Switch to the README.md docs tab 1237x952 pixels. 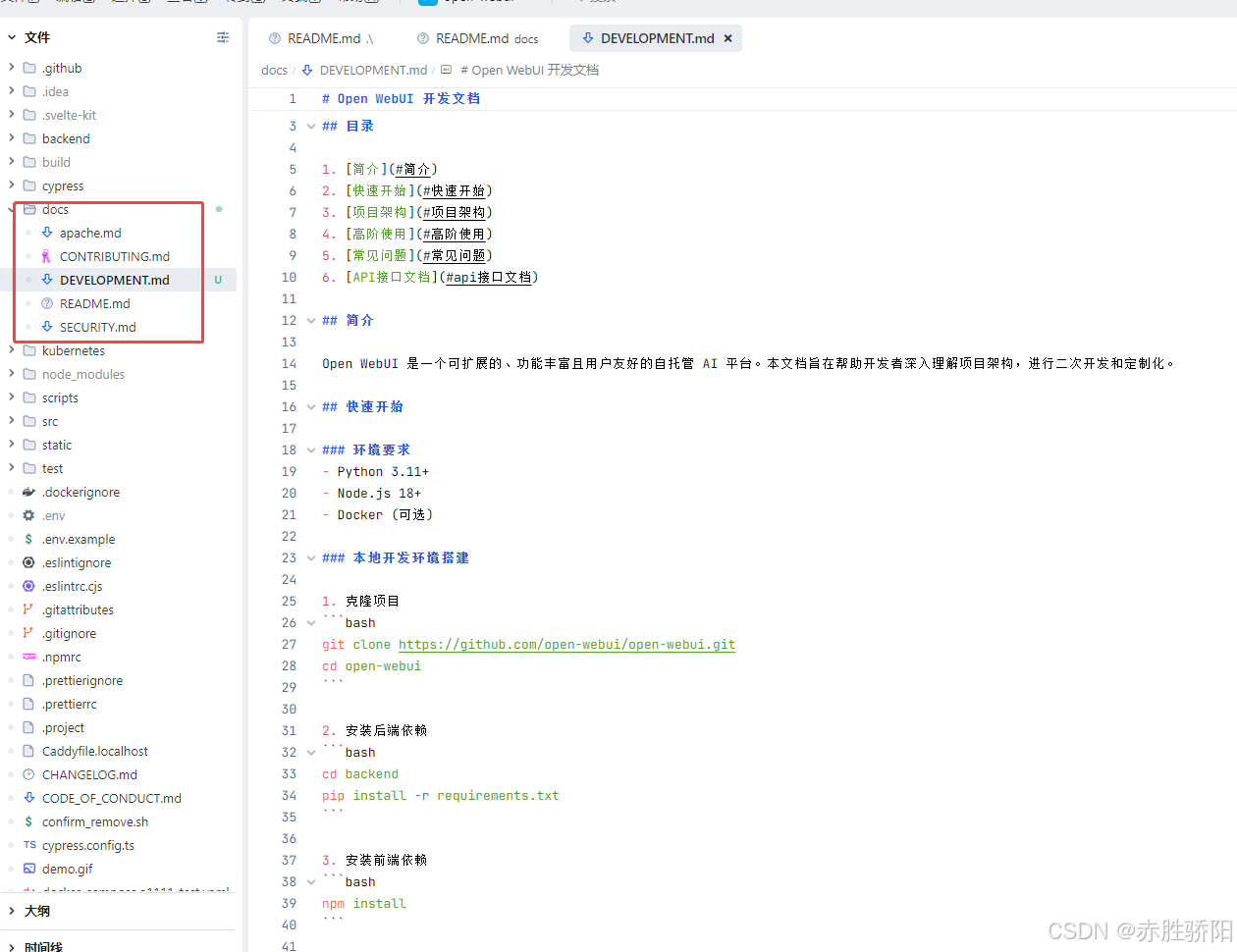click(x=478, y=38)
